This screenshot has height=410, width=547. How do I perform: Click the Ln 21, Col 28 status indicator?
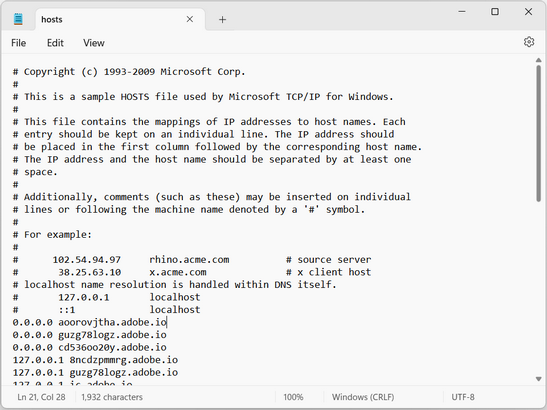pyautogui.click(x=41, y=397)
